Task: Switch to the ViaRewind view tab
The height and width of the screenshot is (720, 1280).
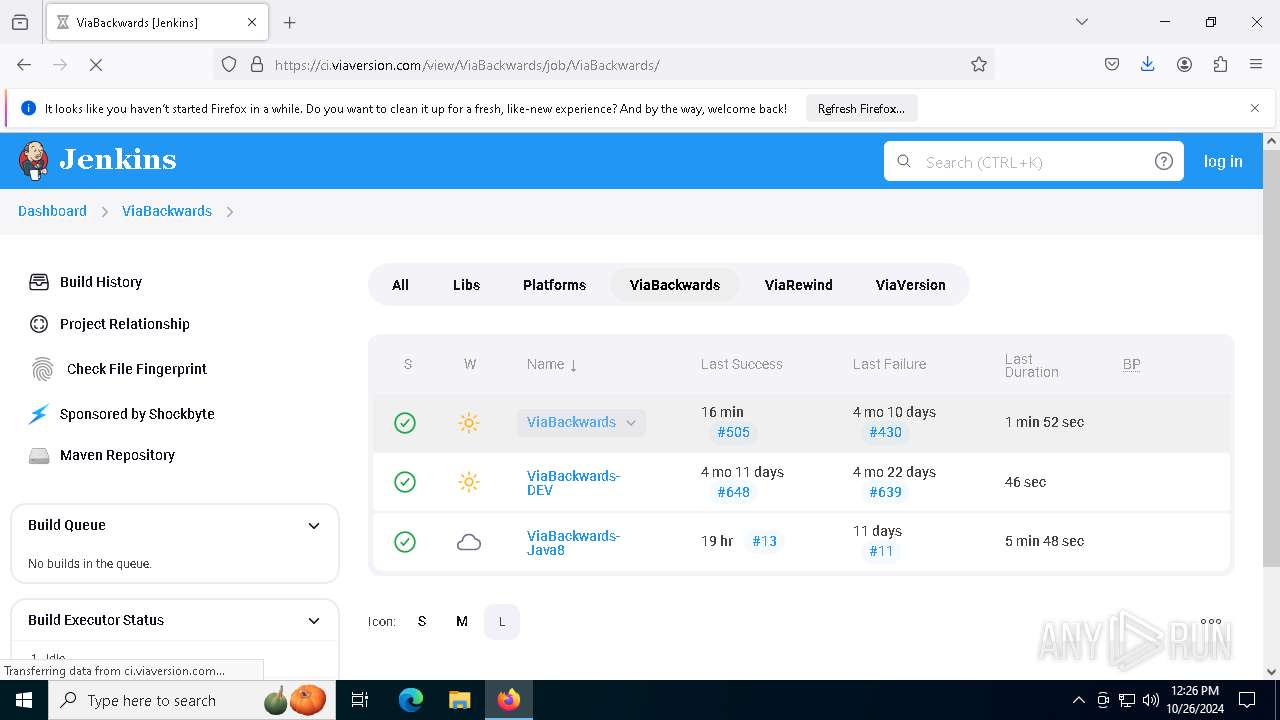Action: click(x=799, y=285)
